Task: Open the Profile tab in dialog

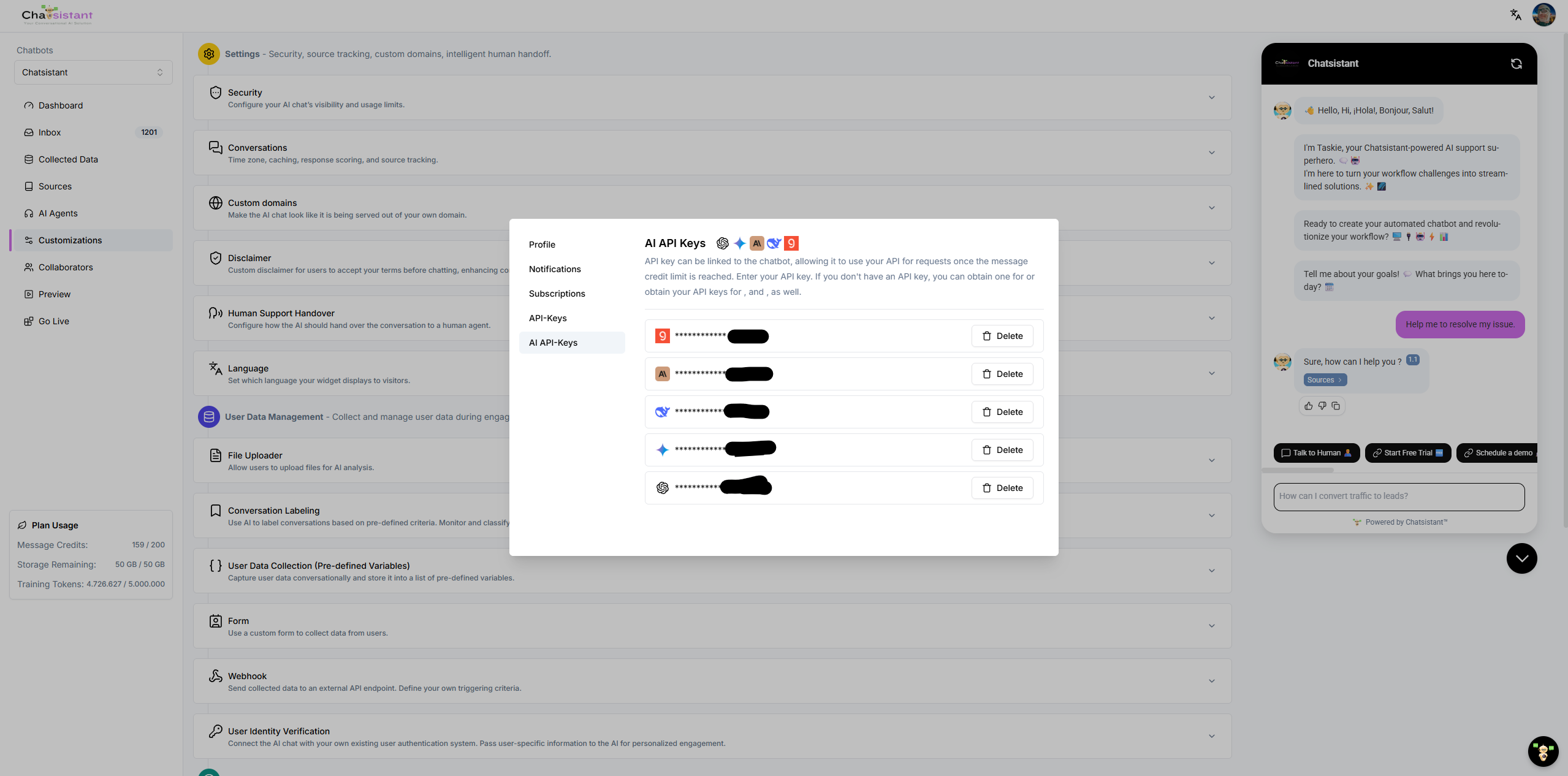Action: [x=572, y=245]
